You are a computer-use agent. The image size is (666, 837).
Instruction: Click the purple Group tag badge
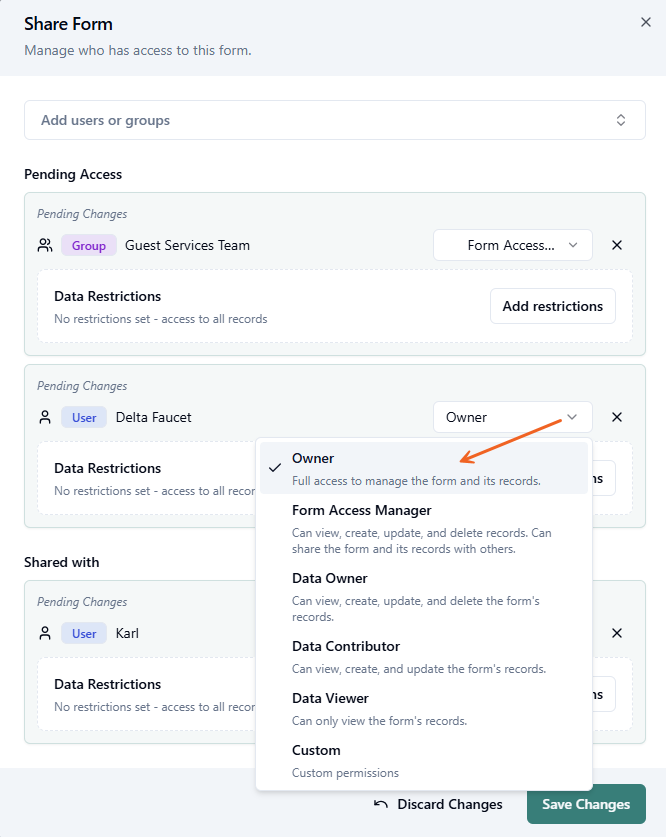tap(88, 245)
